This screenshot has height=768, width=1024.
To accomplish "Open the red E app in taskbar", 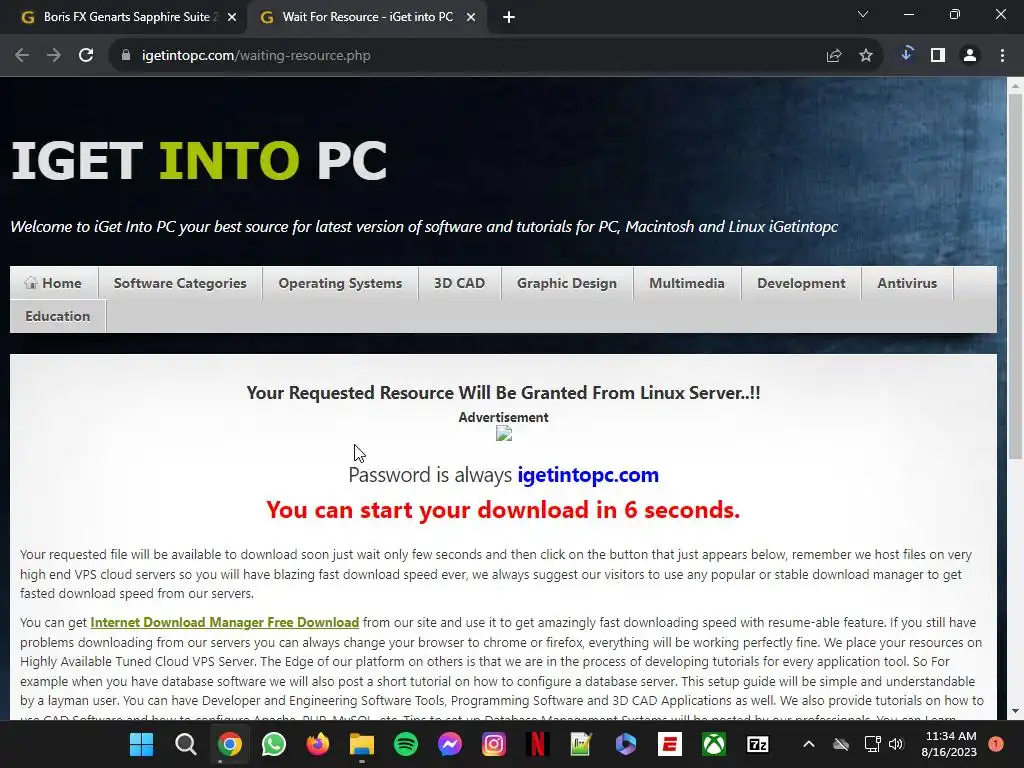I will pyautogui.click(x=669, y=744).
